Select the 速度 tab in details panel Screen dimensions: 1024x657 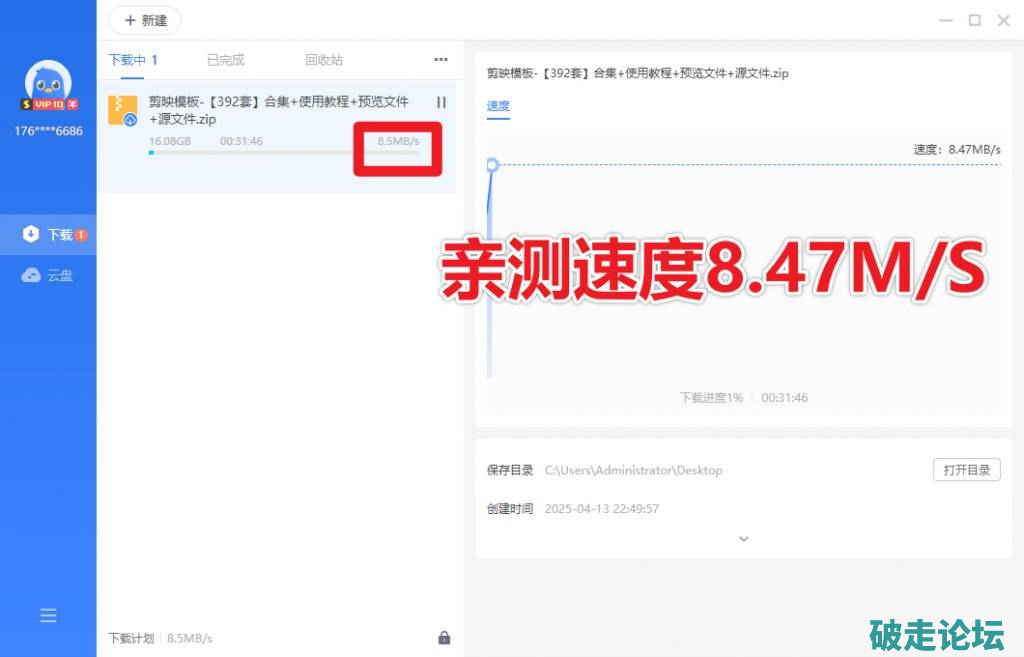pos(498,106)
